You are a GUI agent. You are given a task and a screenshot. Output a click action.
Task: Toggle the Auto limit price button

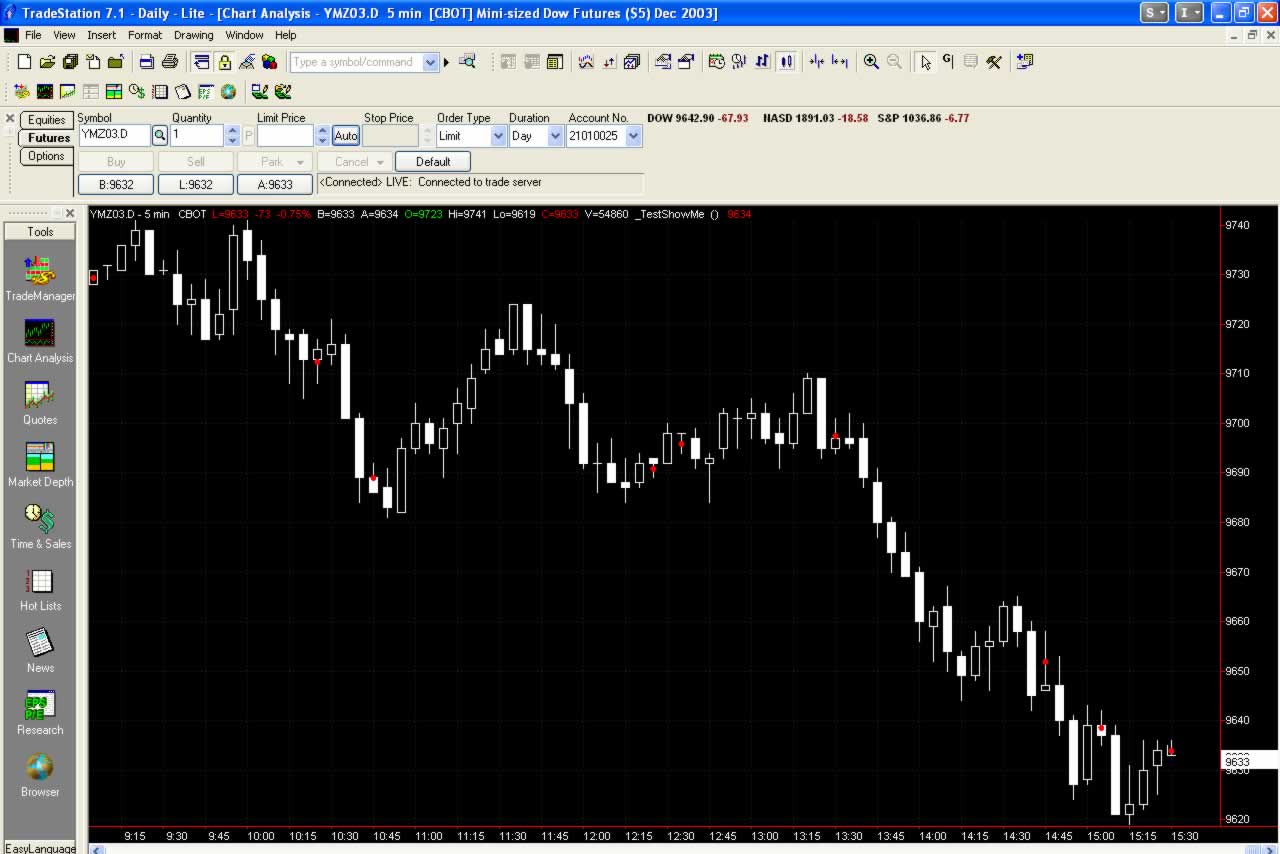(346, 136)
